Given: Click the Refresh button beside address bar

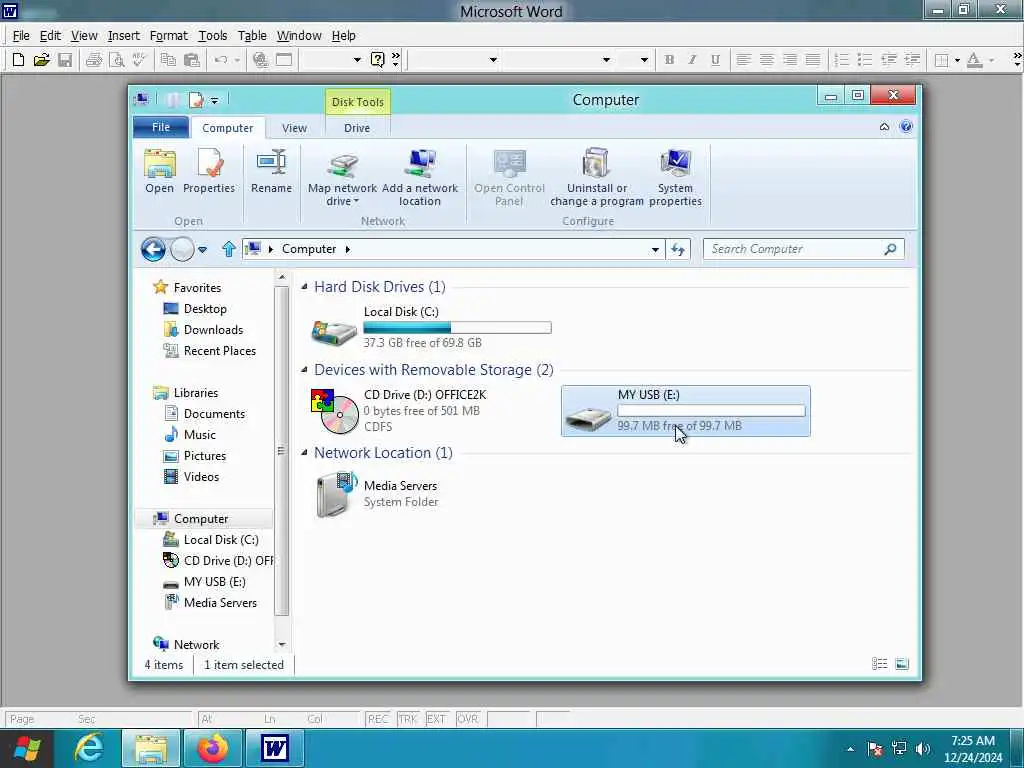Looking at the screenshot, I should (x=678, y=249).
